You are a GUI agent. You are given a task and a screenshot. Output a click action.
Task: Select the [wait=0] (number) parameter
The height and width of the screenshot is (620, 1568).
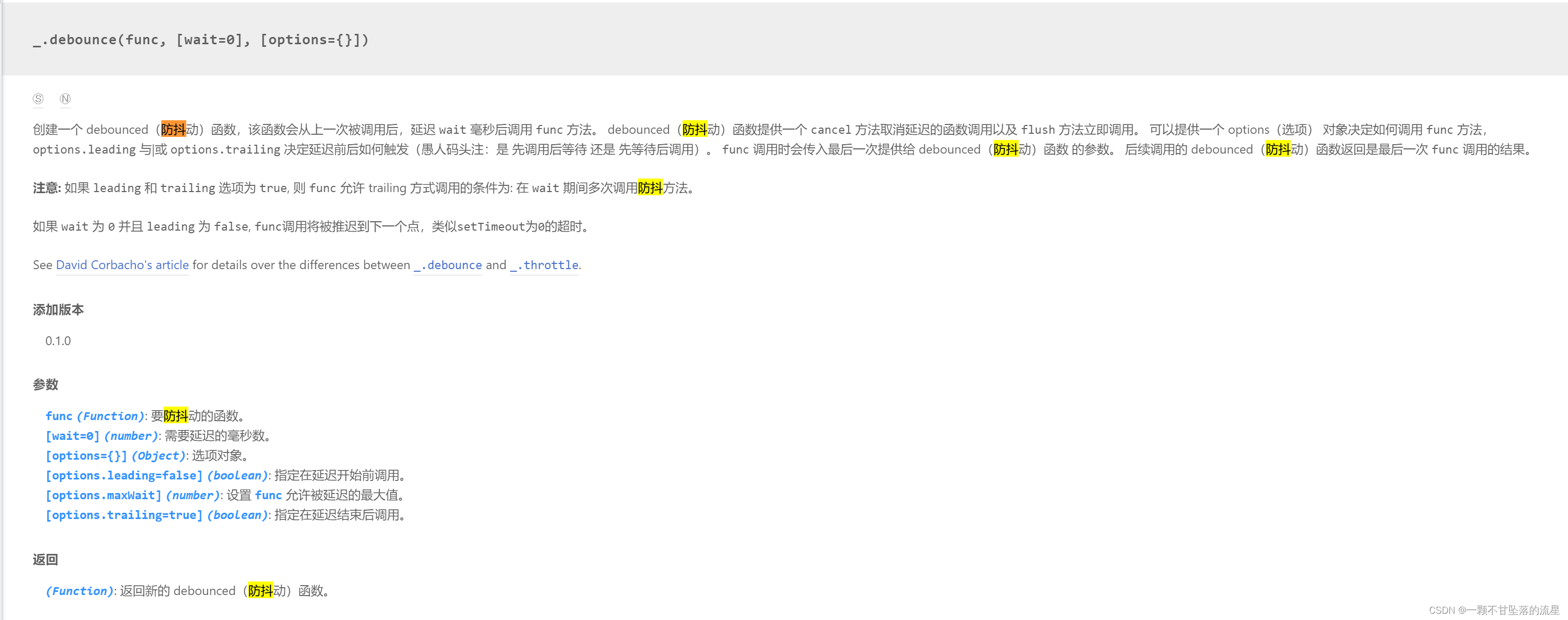101,436
